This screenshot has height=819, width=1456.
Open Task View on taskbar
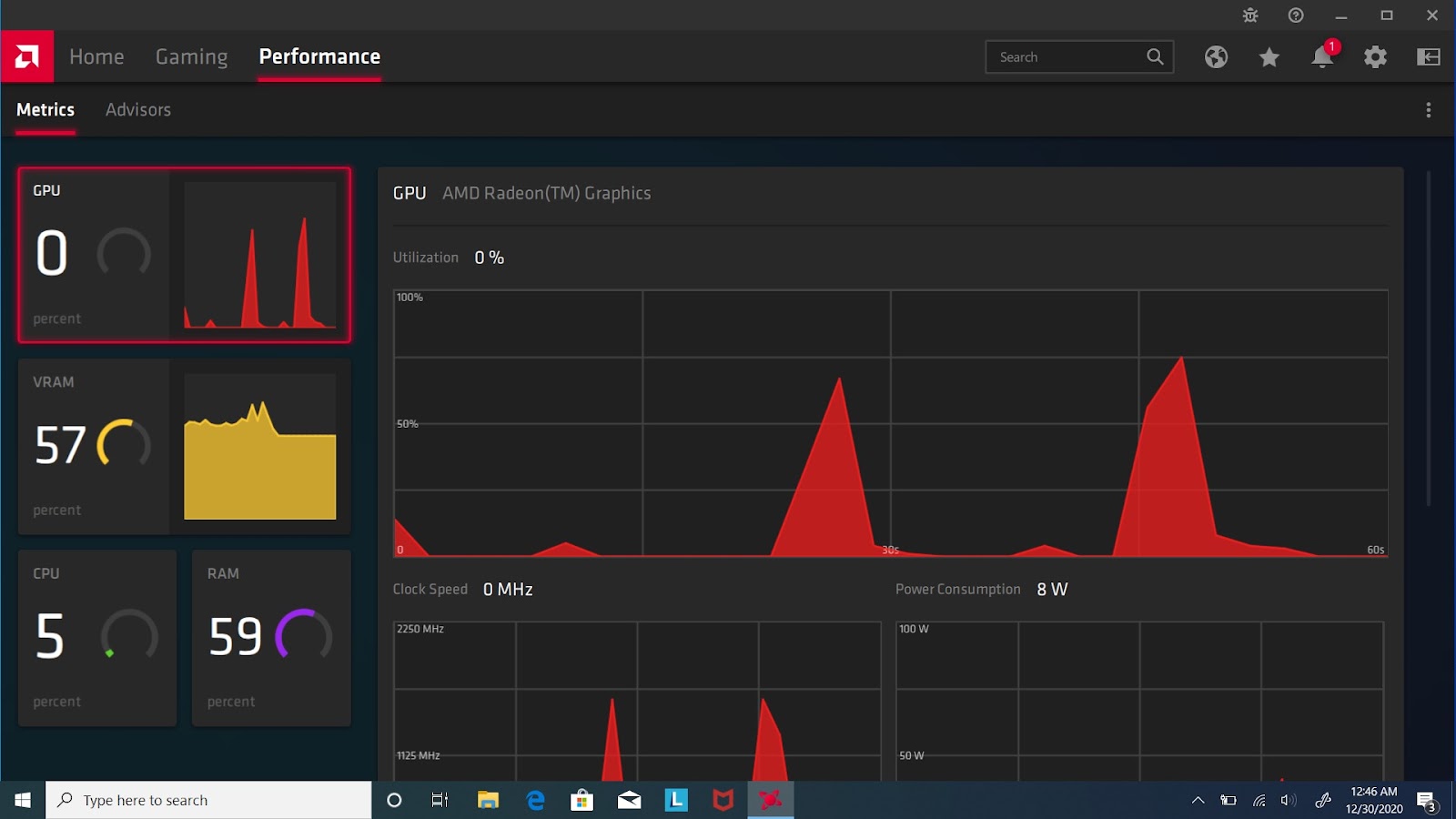440,800
